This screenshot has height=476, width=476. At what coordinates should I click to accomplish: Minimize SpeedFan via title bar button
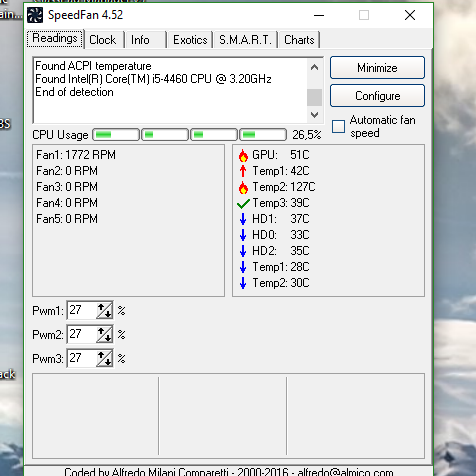tap(319, 15)
